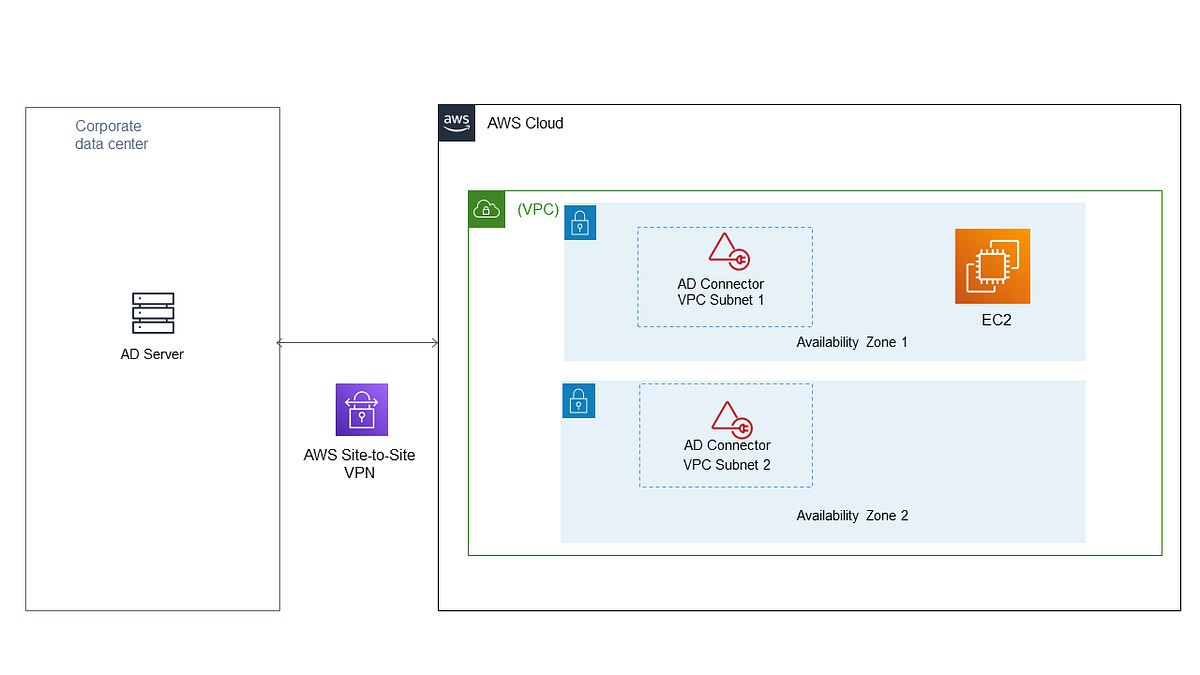Select the AWS Cloud title label
The image size is (1200, 675).
525,123
